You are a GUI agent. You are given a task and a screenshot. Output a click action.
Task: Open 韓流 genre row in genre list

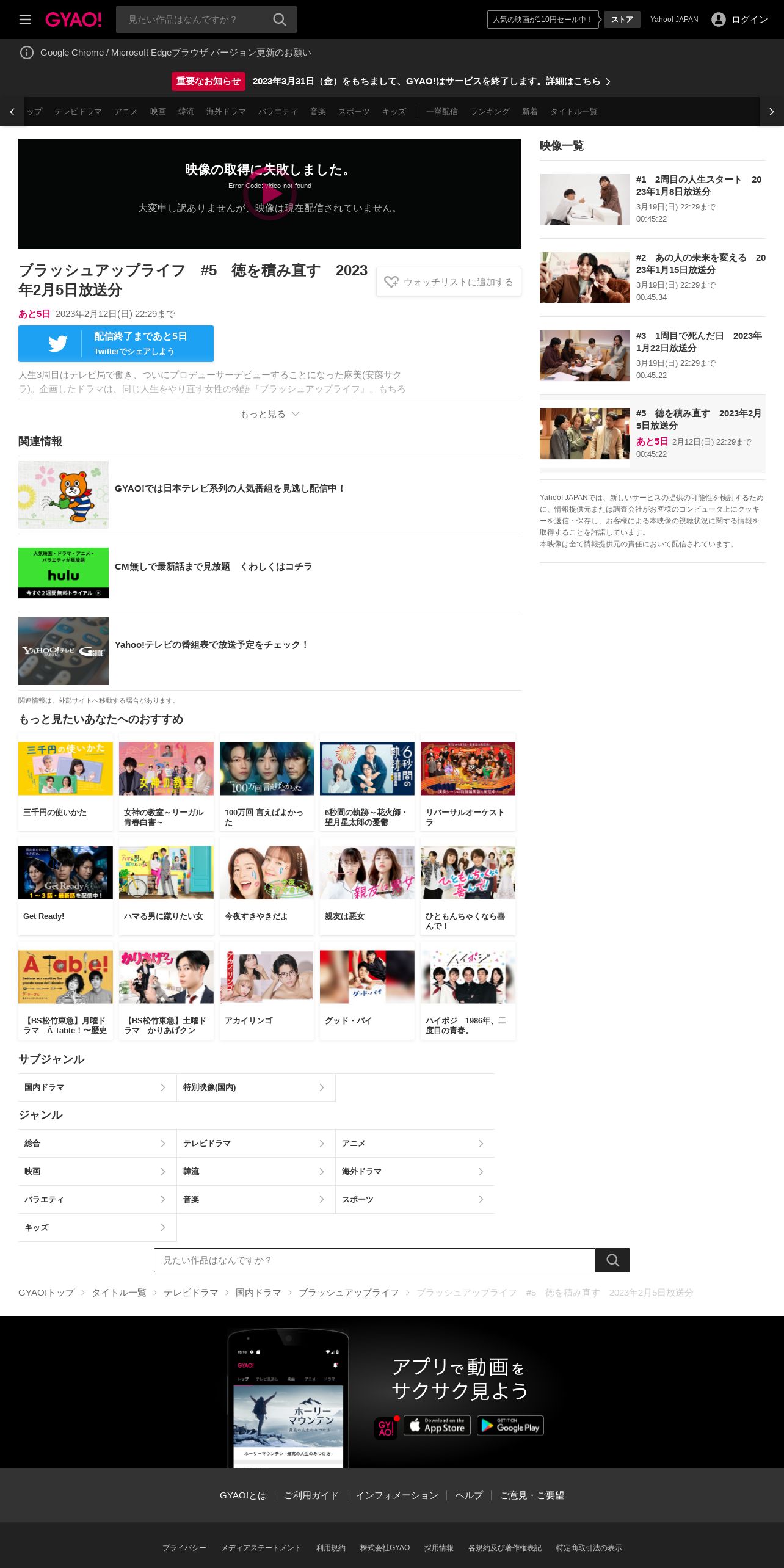[256, 1172]
